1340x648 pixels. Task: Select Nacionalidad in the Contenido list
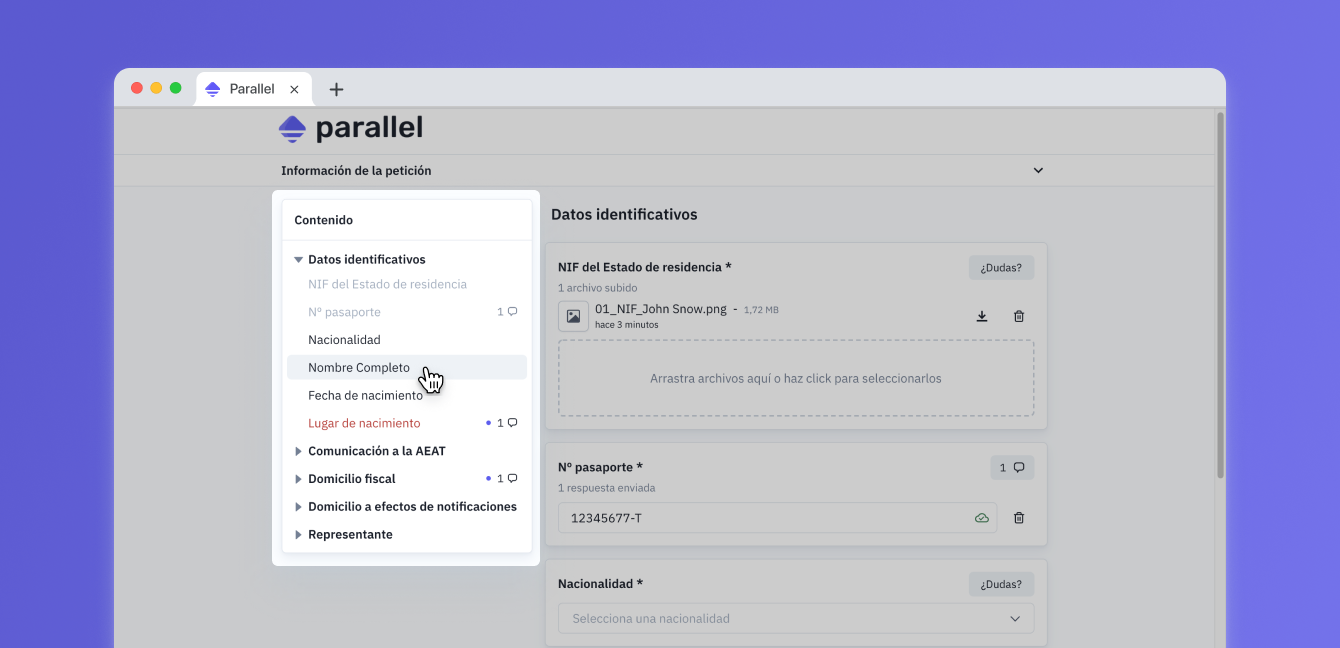344,340
